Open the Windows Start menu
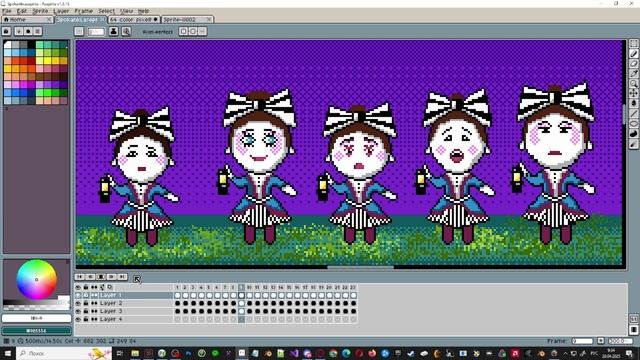 8,353
